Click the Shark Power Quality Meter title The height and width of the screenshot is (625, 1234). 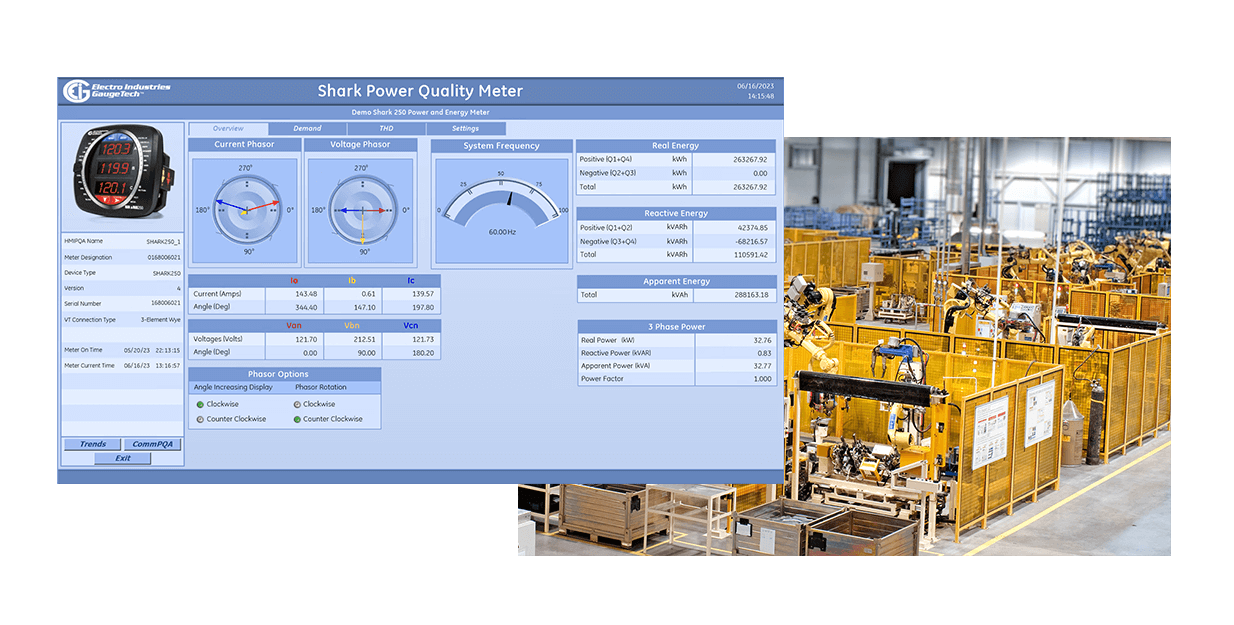(420, 91)
